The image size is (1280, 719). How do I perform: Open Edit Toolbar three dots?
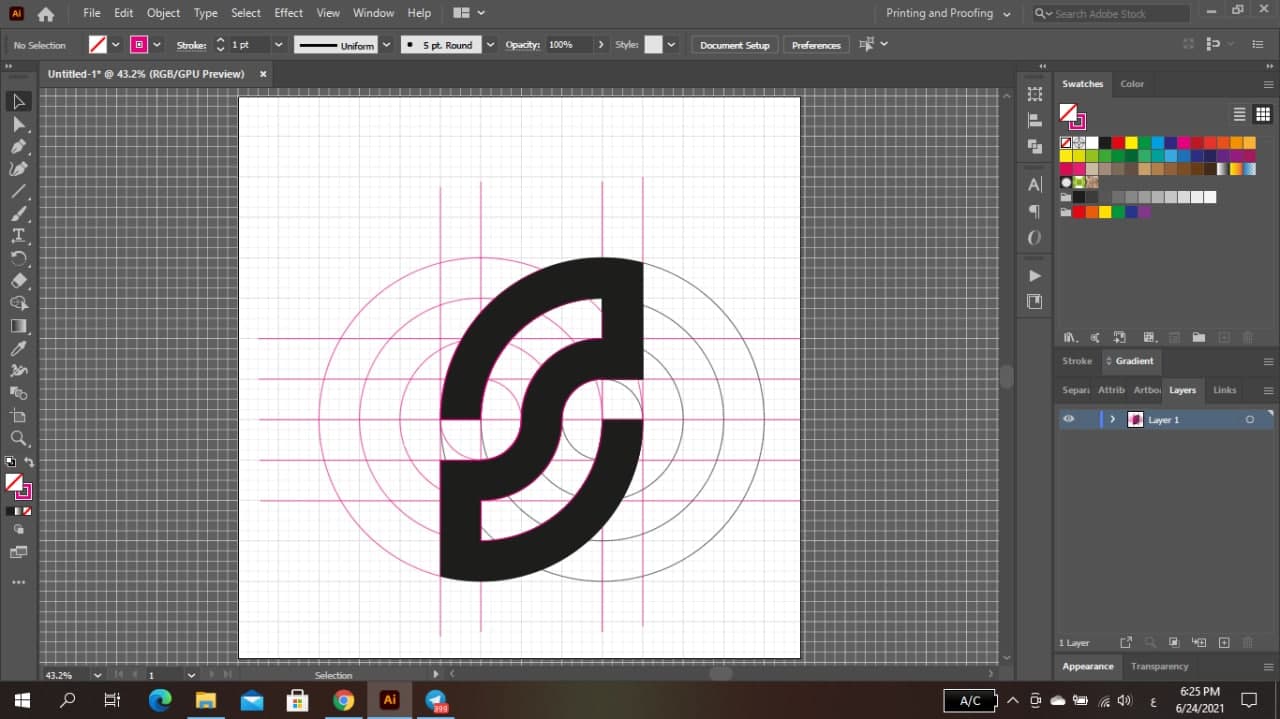tap(18, 582)
